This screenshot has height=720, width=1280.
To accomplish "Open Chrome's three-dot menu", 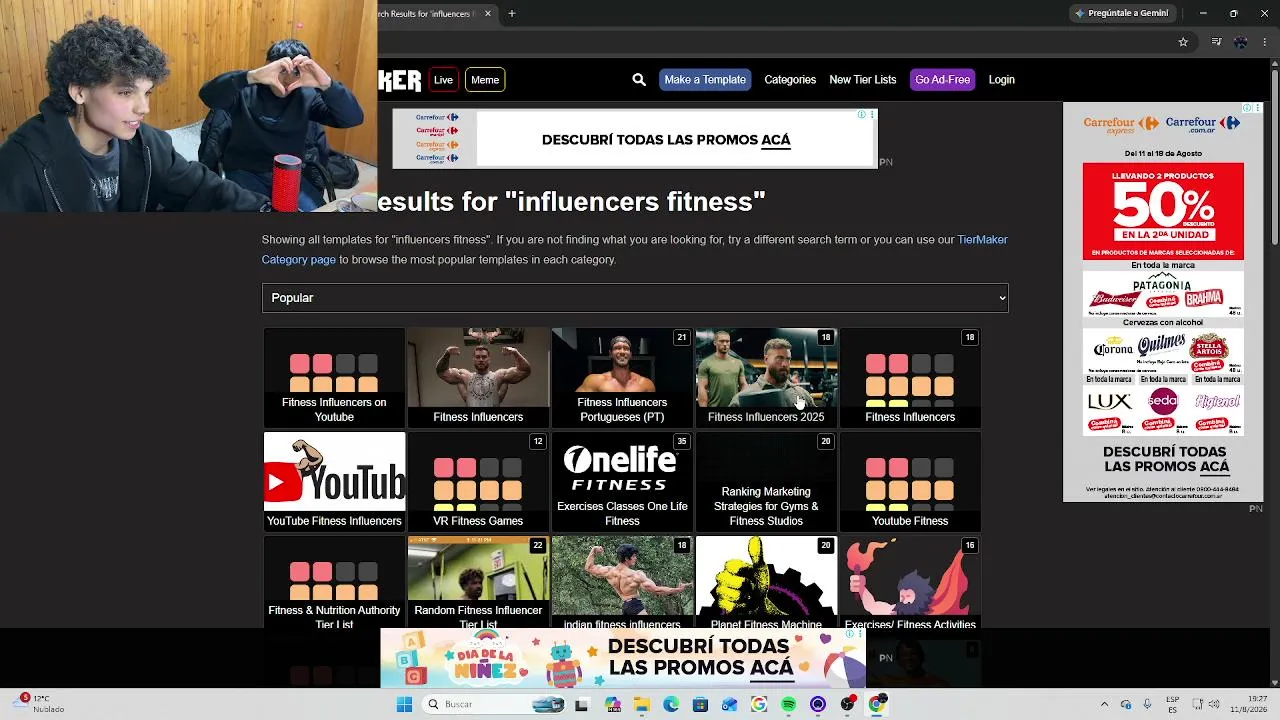I will [1266, 42].
